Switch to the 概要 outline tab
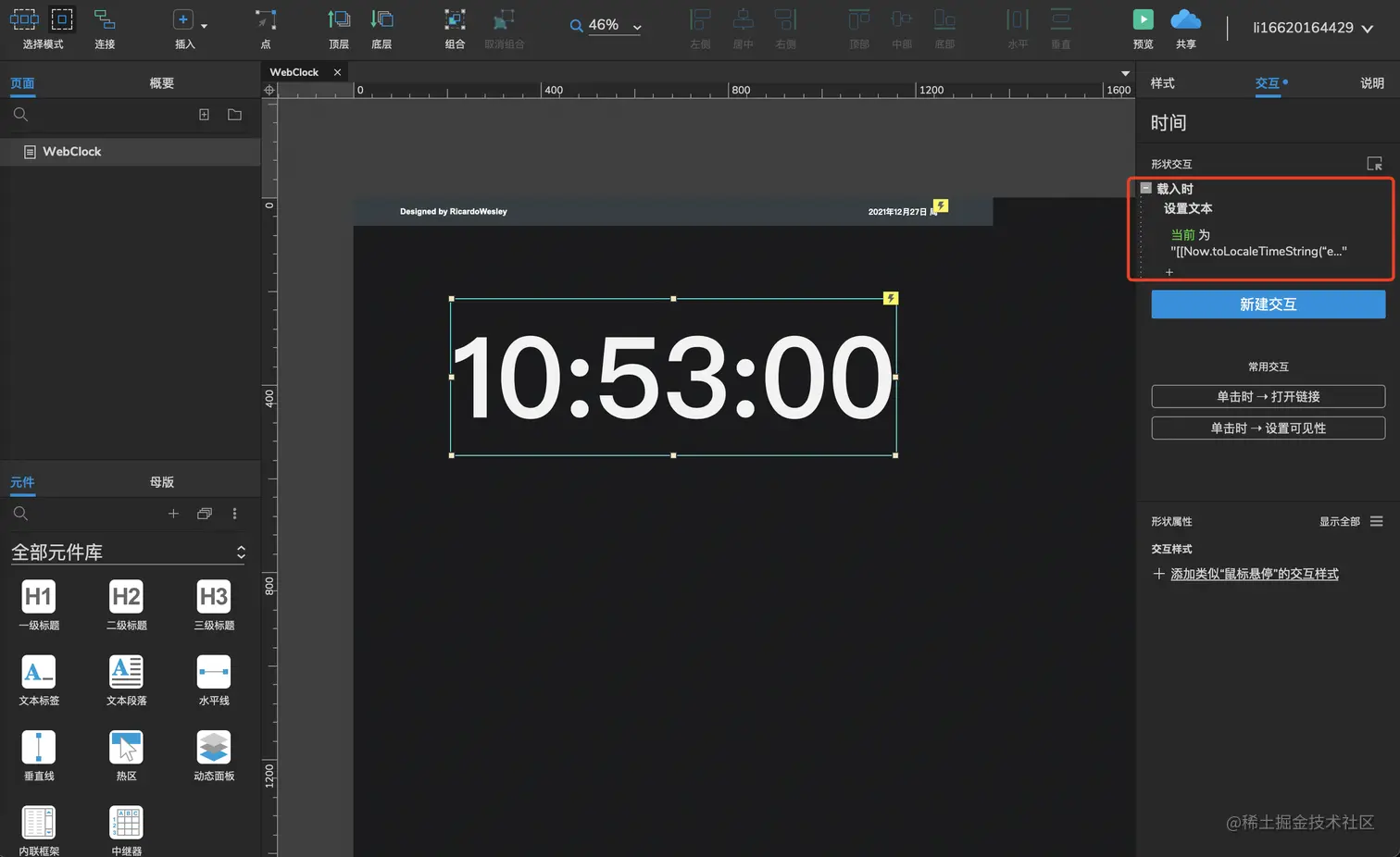This screenshot has height=857, width=1400. [x=162, y=83]
